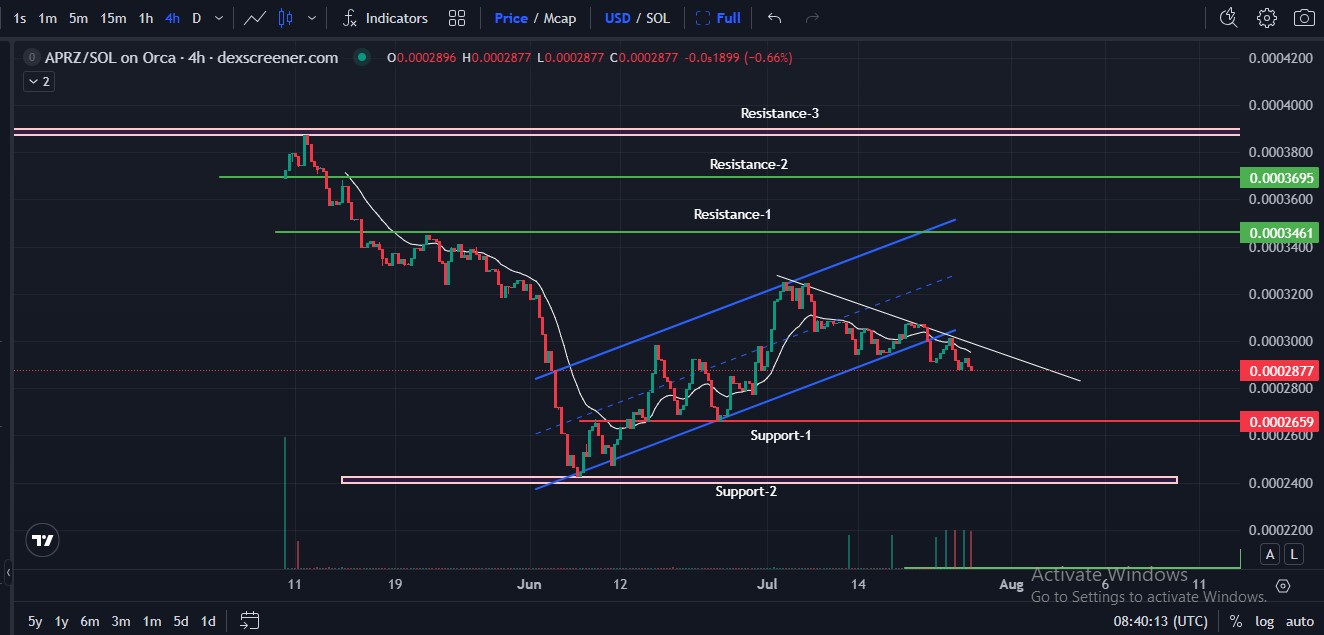This screenshot has height=635, width=1324.
Task: Select the active 4h timeframe
Action: pyautogui.click(x=173, y=18)
